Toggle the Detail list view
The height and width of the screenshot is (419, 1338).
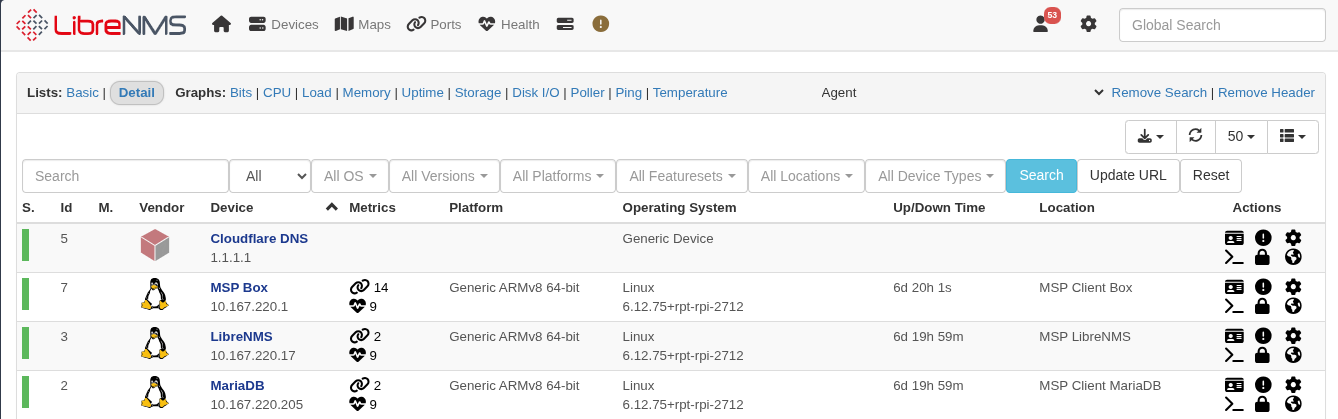pos(137,93)
